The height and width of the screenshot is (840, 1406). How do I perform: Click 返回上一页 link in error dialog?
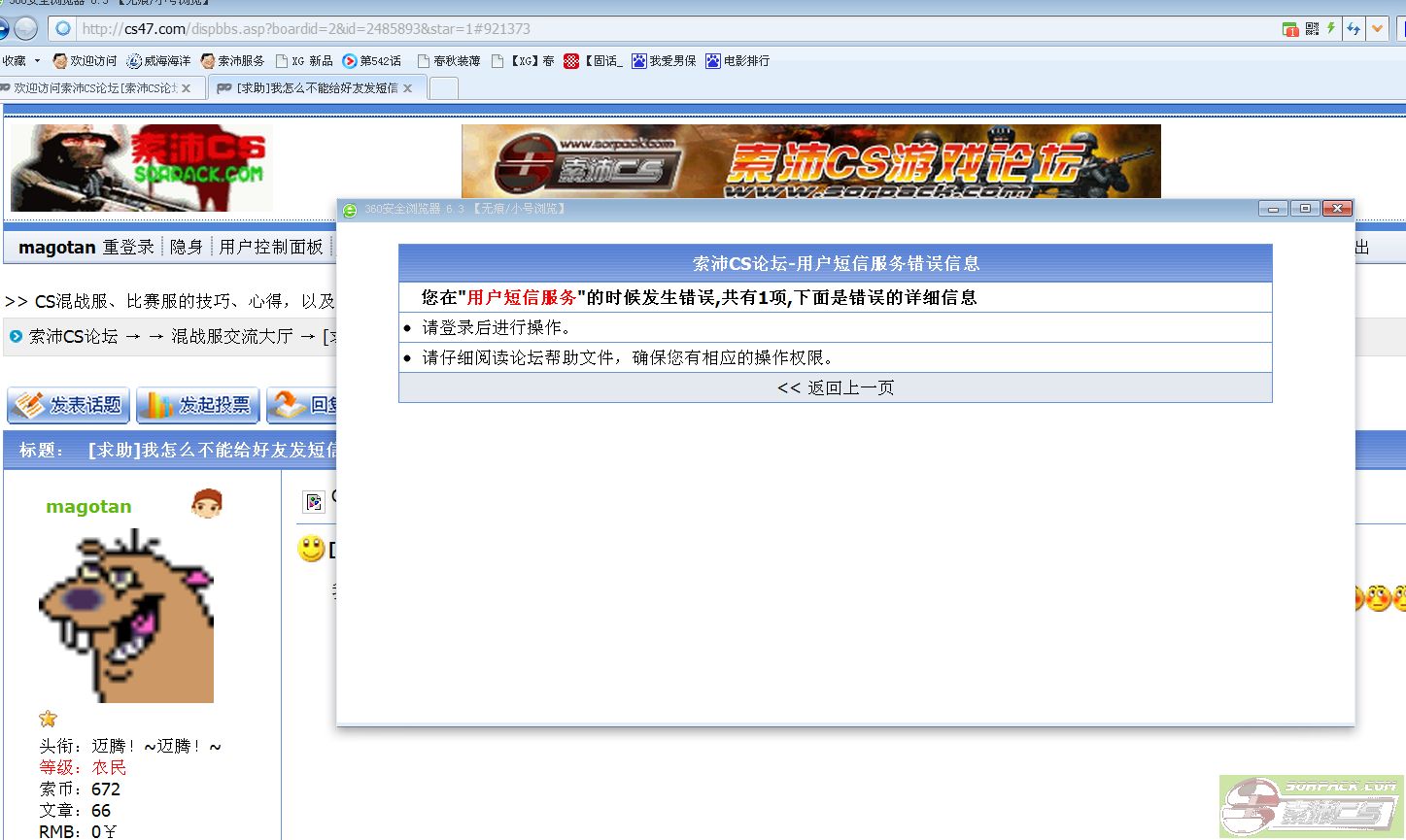coord(835,387)
